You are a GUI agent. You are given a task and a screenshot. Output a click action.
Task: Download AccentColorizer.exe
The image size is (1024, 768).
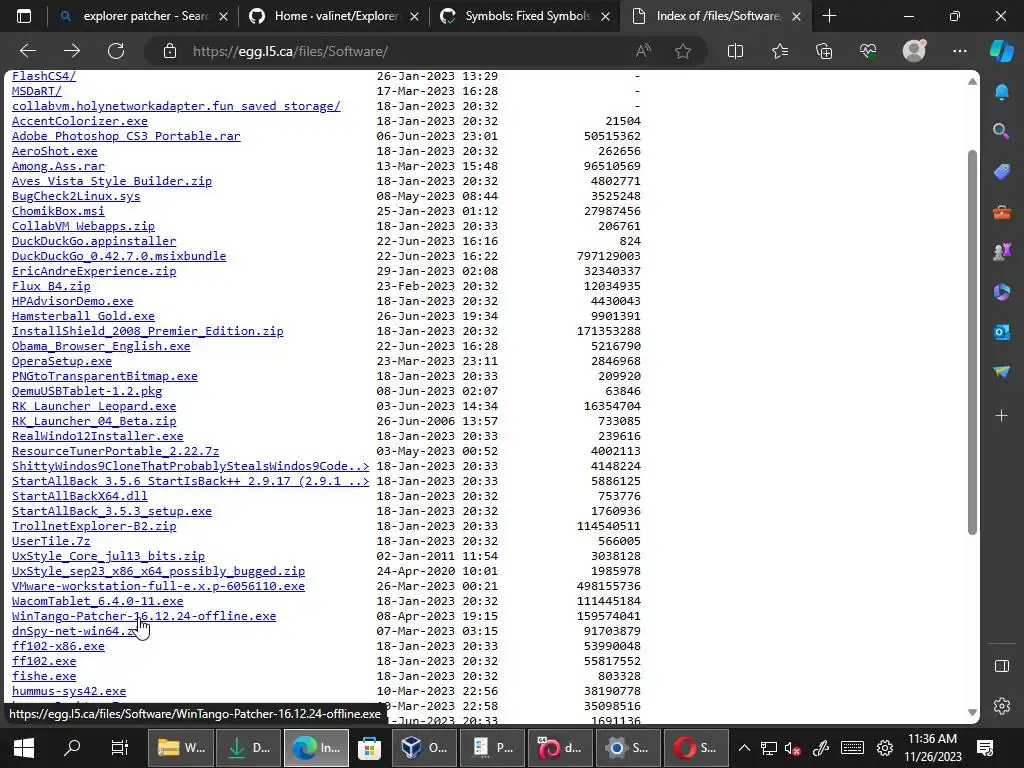(80, 121)
